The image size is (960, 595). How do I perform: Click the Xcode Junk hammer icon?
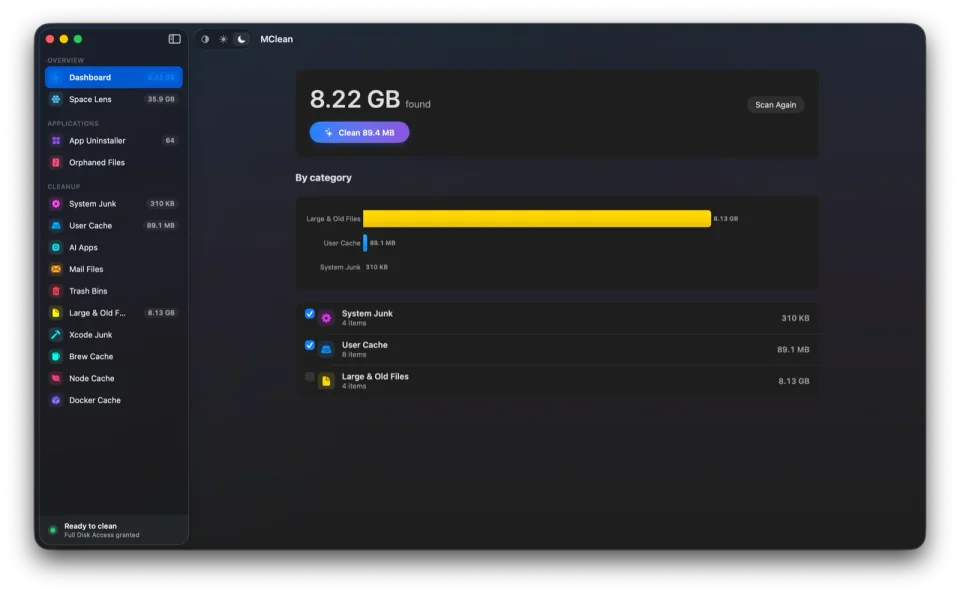click(56, 334)
